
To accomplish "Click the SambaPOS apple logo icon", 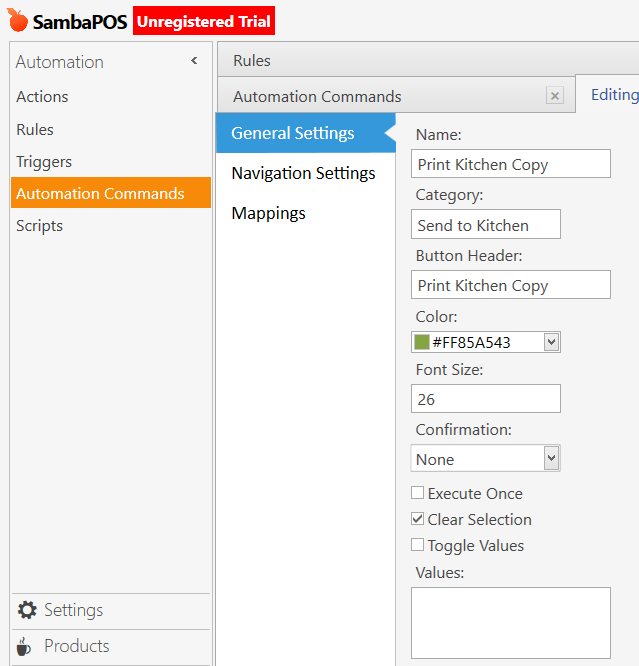I will tap(17, 20).
